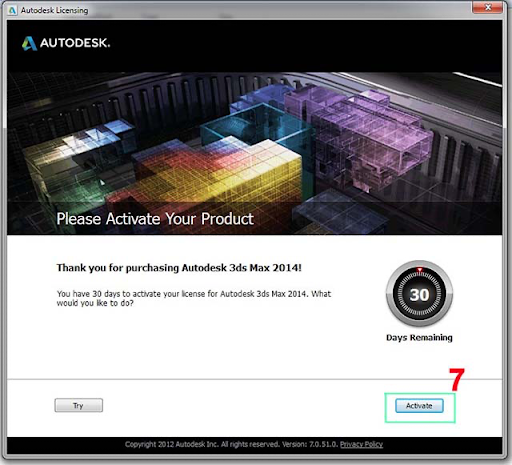Click the Activate button
This screenshot has height=465, width=512.
pyautogui.click(x=419, y=406)
